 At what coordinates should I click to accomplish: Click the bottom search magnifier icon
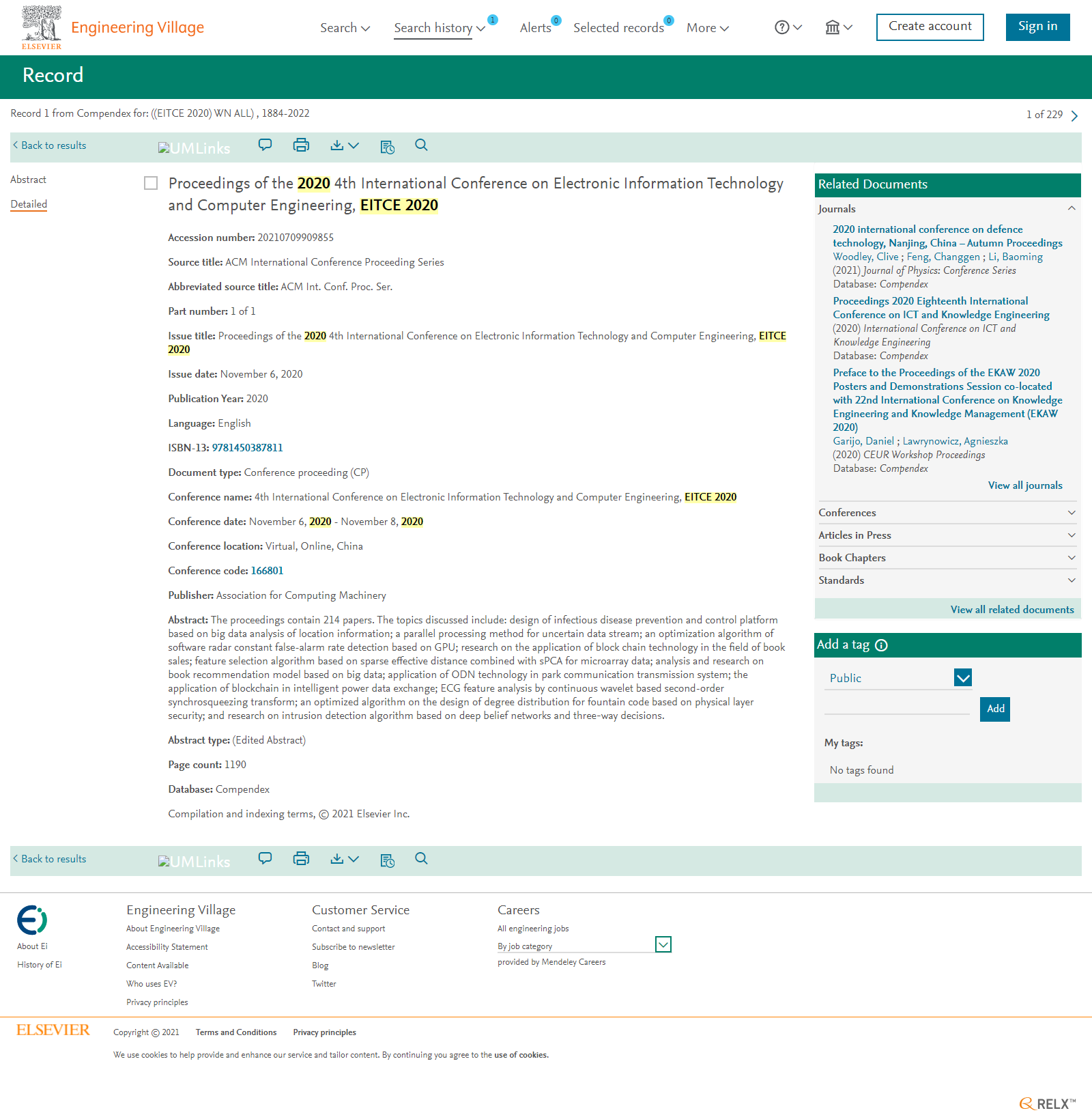(421, 858)
